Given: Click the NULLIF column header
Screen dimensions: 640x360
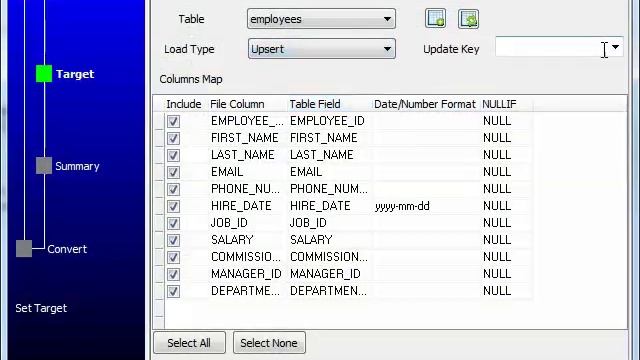Looking at the screenshot, I should [499, 104].
